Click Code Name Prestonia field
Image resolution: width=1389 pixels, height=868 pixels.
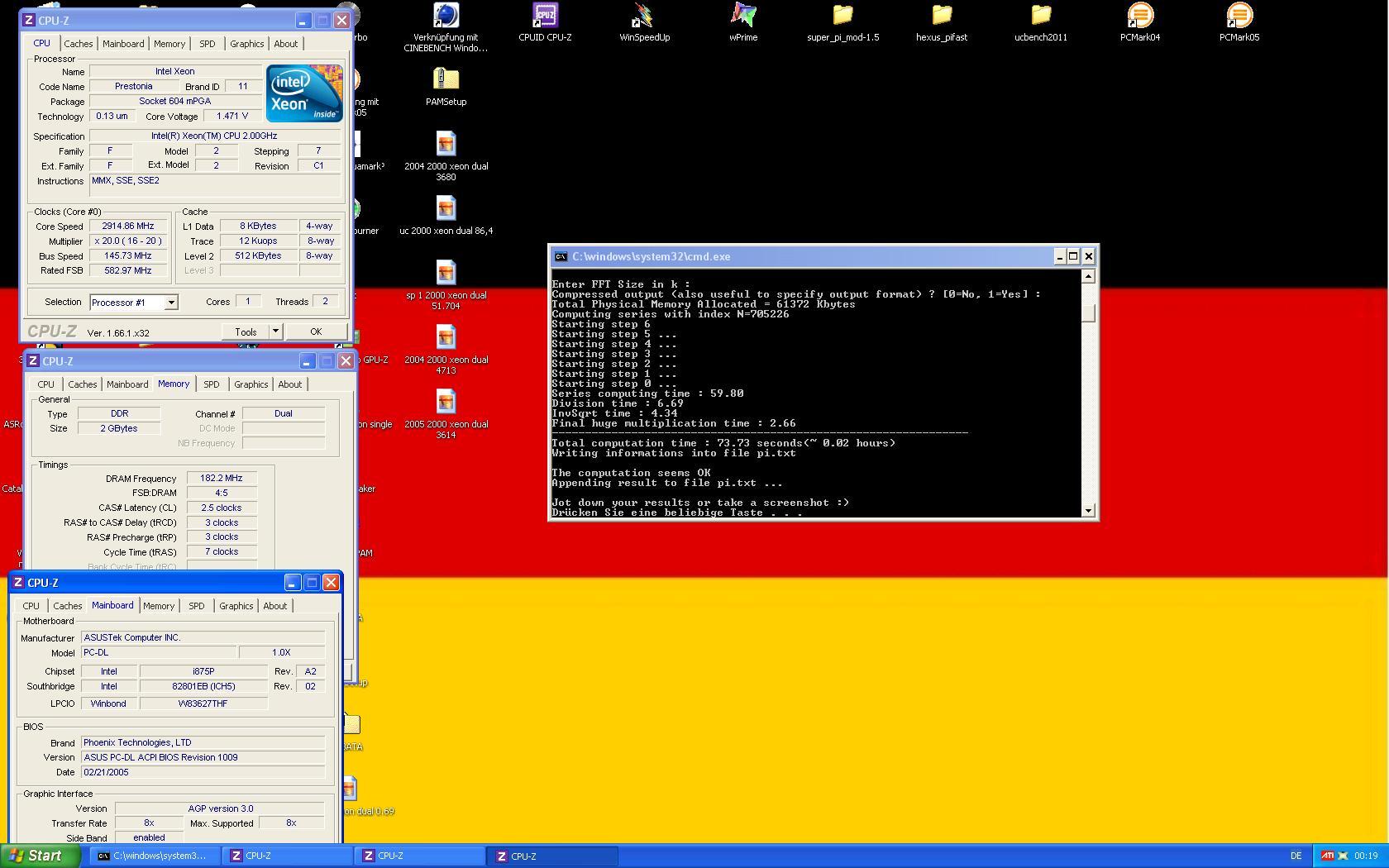[134, 87]
